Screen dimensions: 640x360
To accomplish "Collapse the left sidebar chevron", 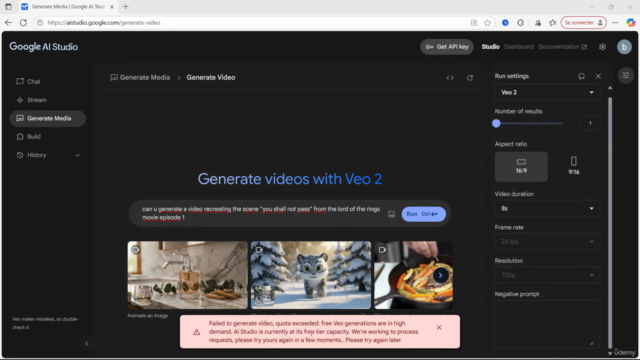I will [87, 344].
